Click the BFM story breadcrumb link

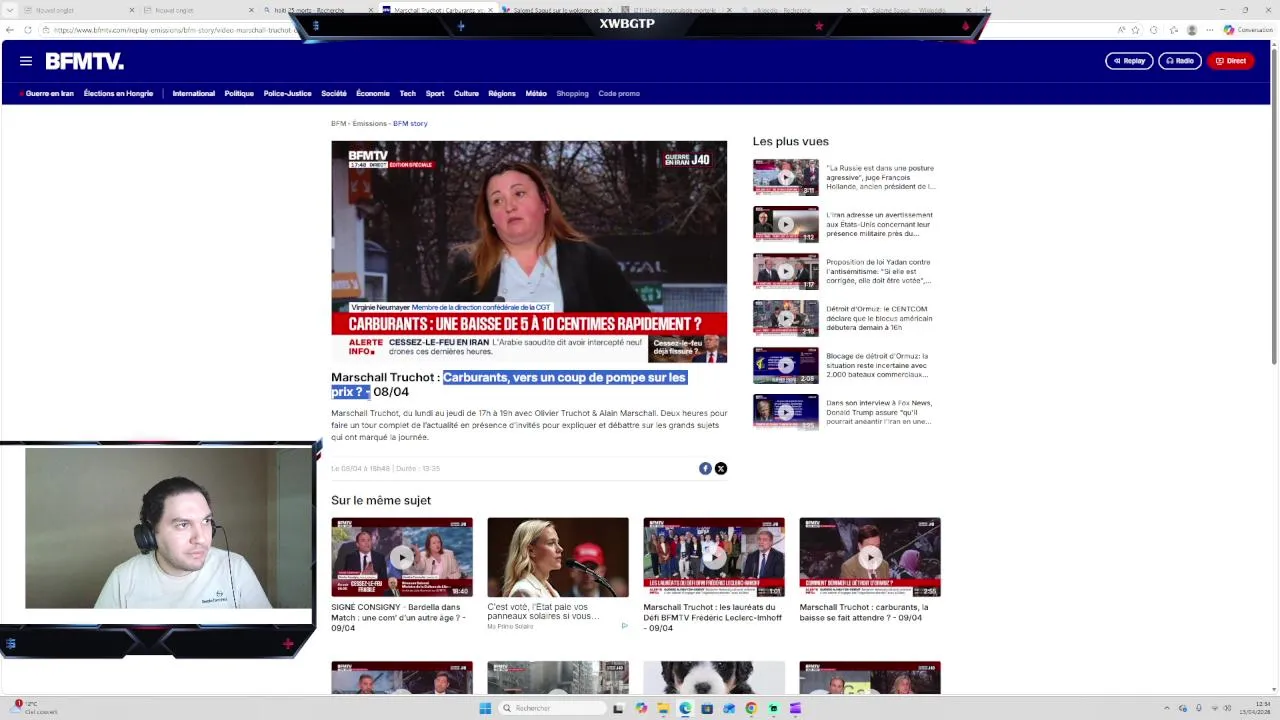tap(410, 123)
